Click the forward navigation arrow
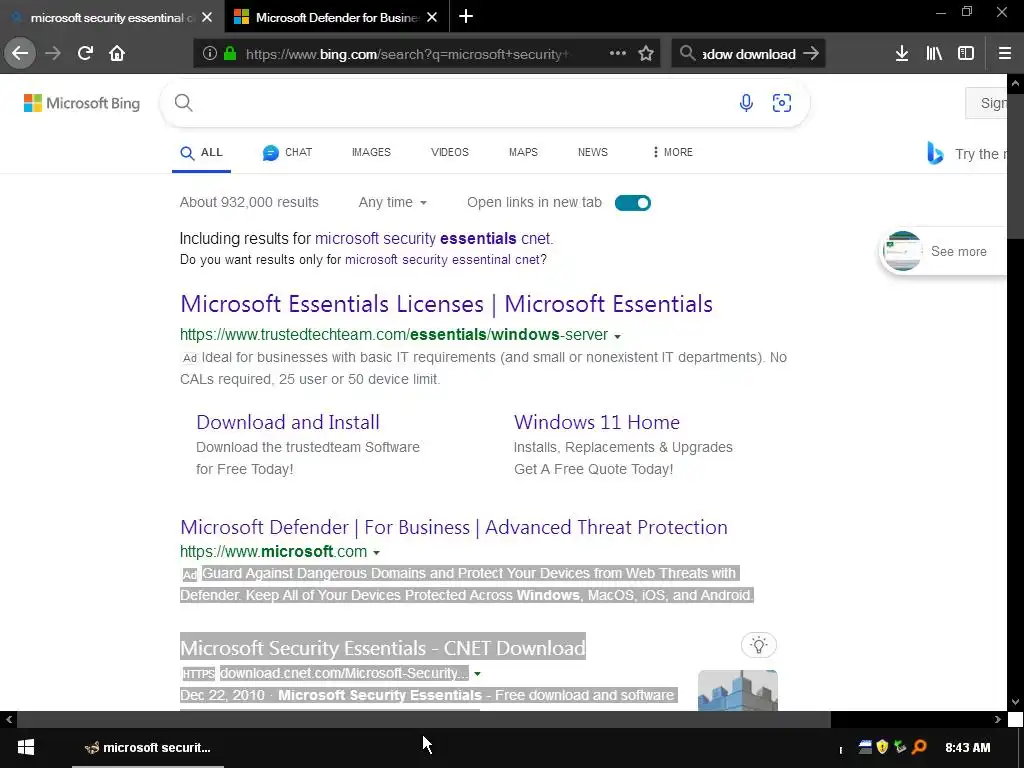 [53, 53]
